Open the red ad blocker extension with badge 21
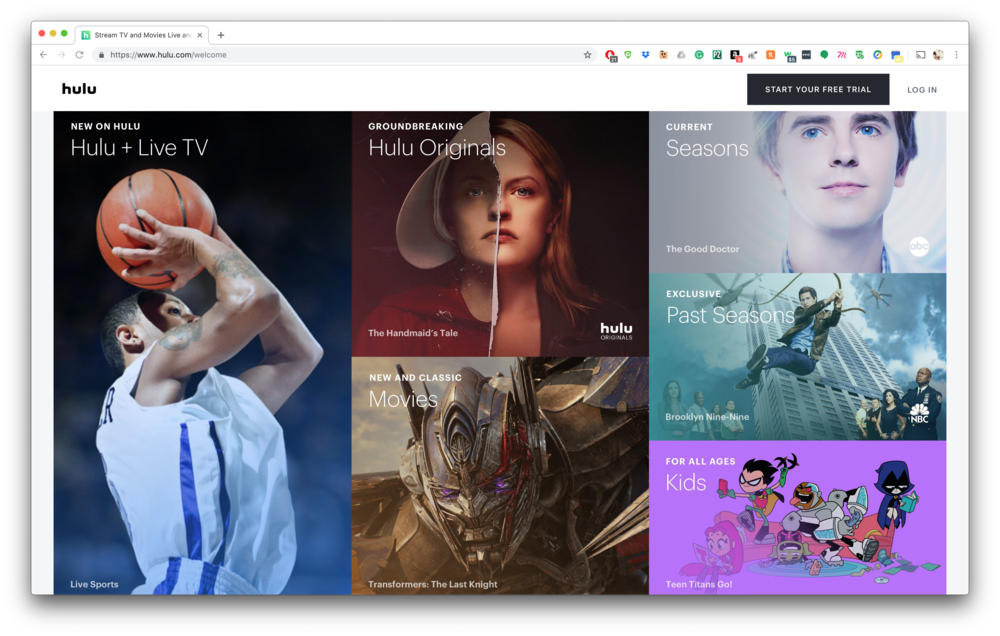Viewport: 1000px width, 636px height. 610,55
